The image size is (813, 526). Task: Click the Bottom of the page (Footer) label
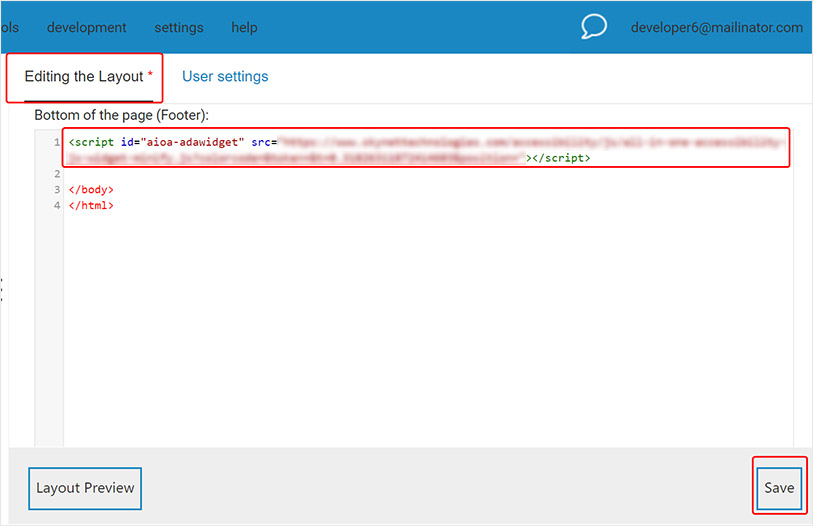click(x=121, y=115)
